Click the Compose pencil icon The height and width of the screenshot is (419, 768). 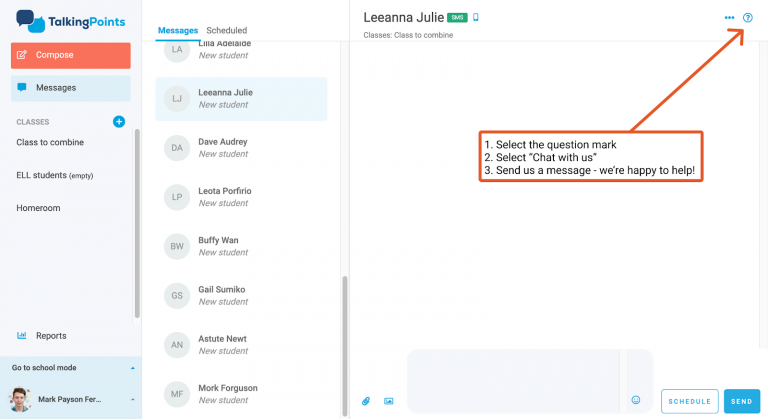pos(22,55)
